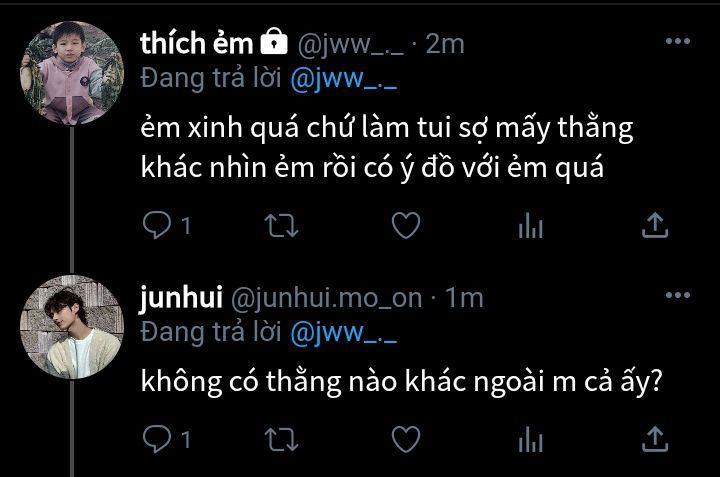This screenshot has width=720, height=477.
Task: Open more options on thích ẻm's tweet
Action: [x=678, y=41]
